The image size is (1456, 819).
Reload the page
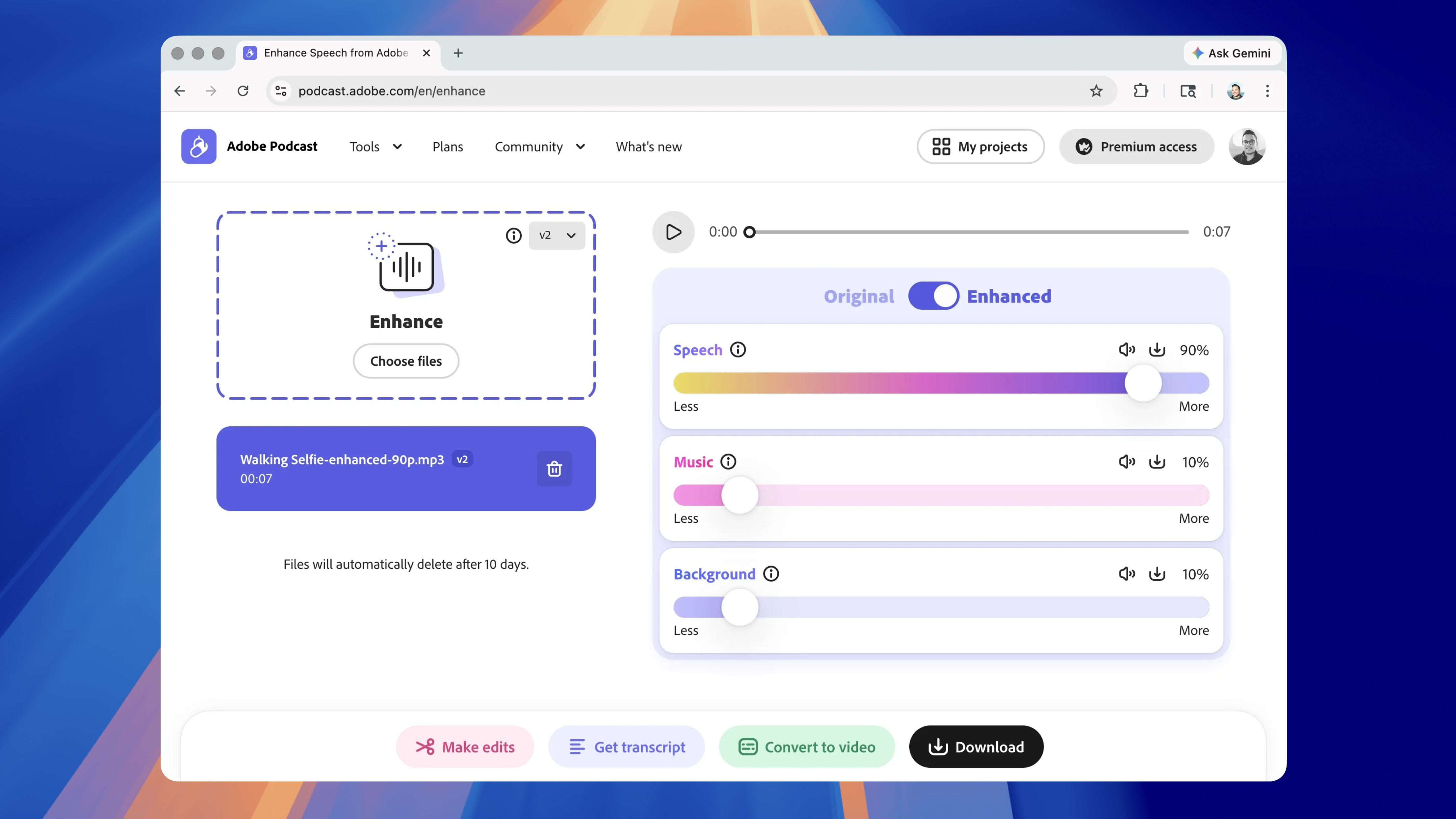[243, 91]
